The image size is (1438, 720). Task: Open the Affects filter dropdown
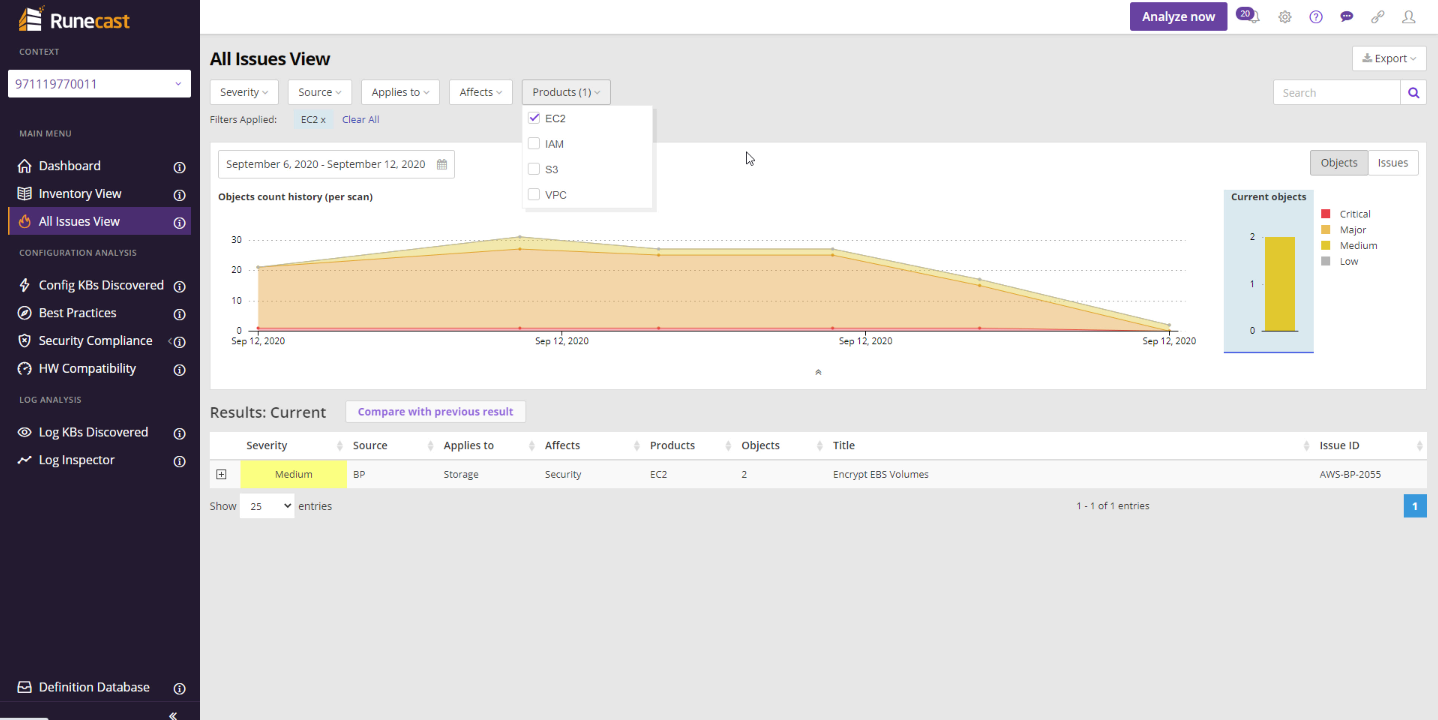481,92
